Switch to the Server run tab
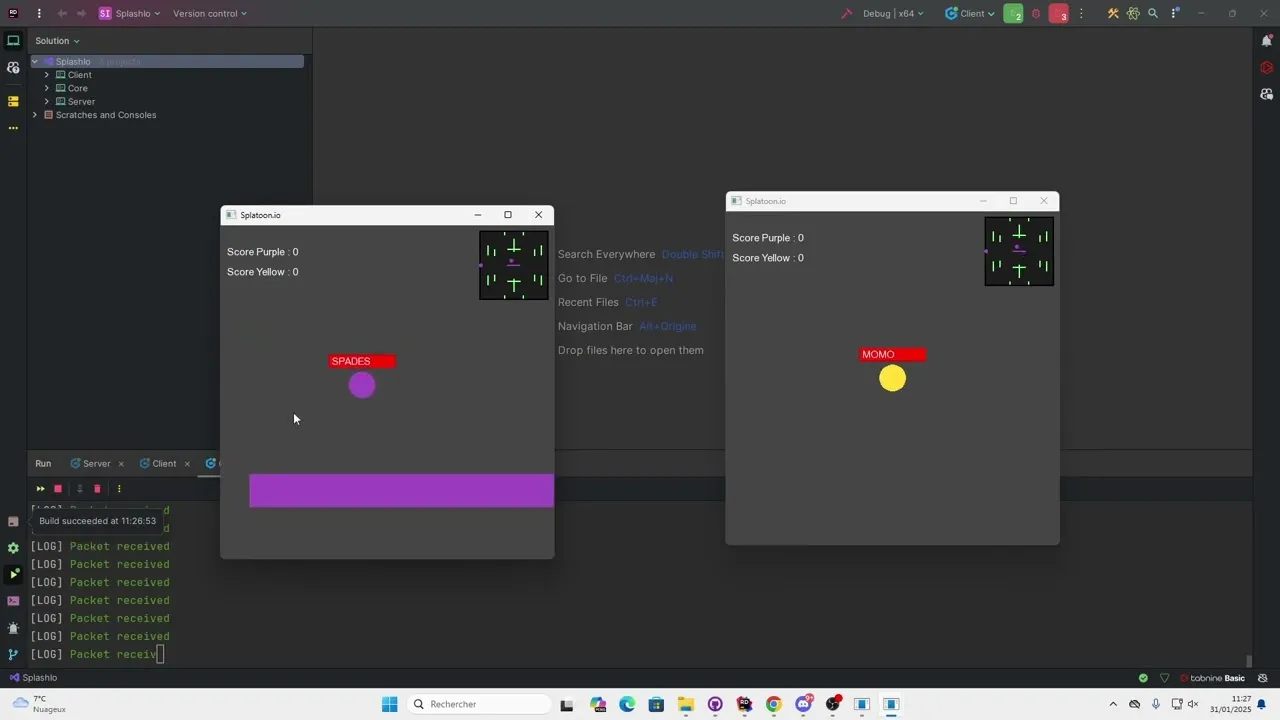The height and width of the screenshot is (720, 1280). click(90, 464)
